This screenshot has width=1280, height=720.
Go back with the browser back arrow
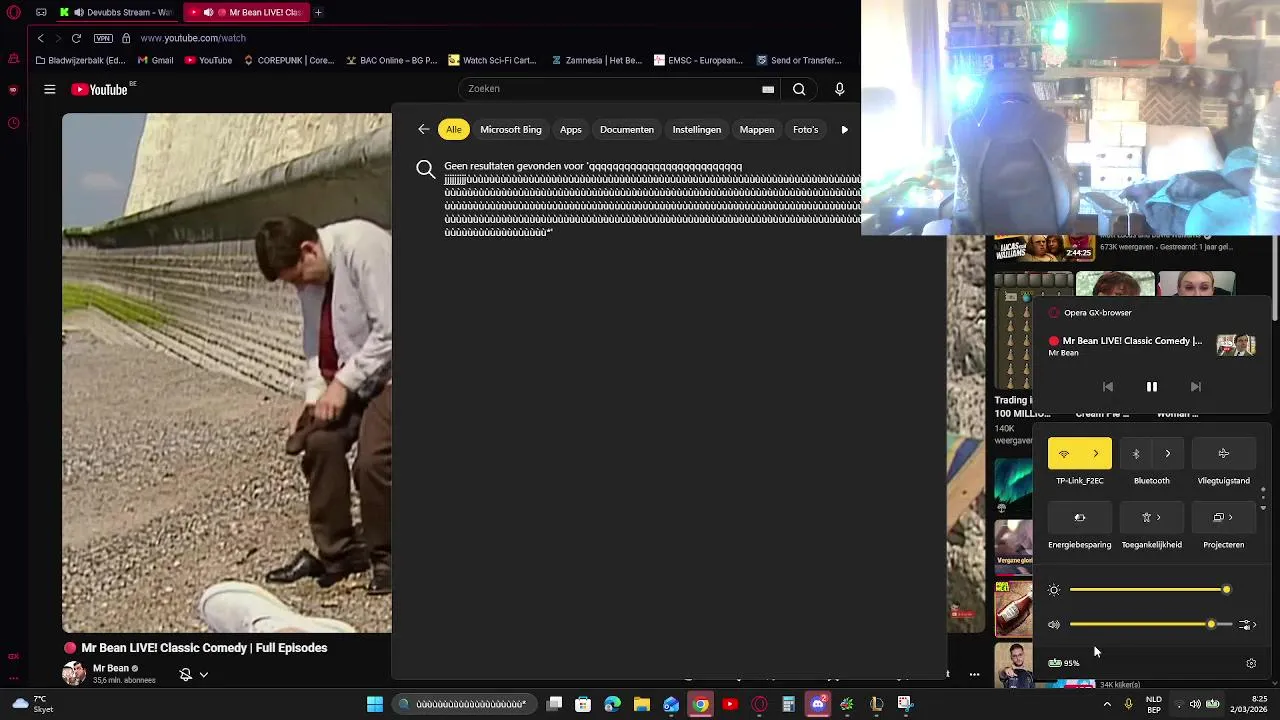(x=40, y=38)
